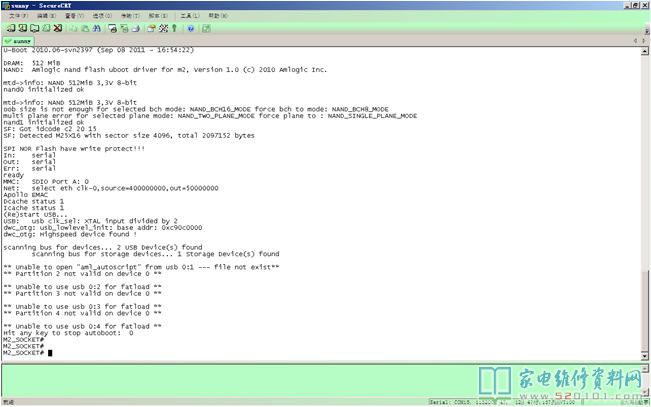Image resolution: width=651 pixels, height=407 pixels.
Task: Click the Paste toolbar icon
Action: coord(85,28)
